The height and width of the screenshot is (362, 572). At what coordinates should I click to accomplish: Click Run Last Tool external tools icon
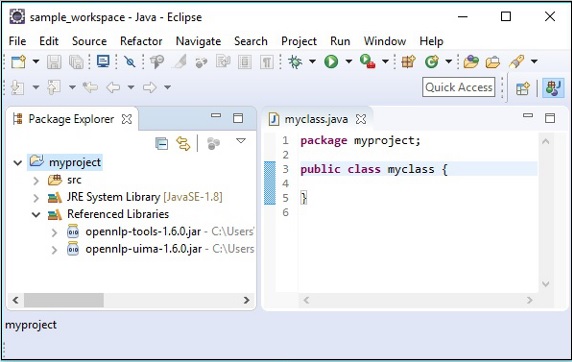point(367,61)
